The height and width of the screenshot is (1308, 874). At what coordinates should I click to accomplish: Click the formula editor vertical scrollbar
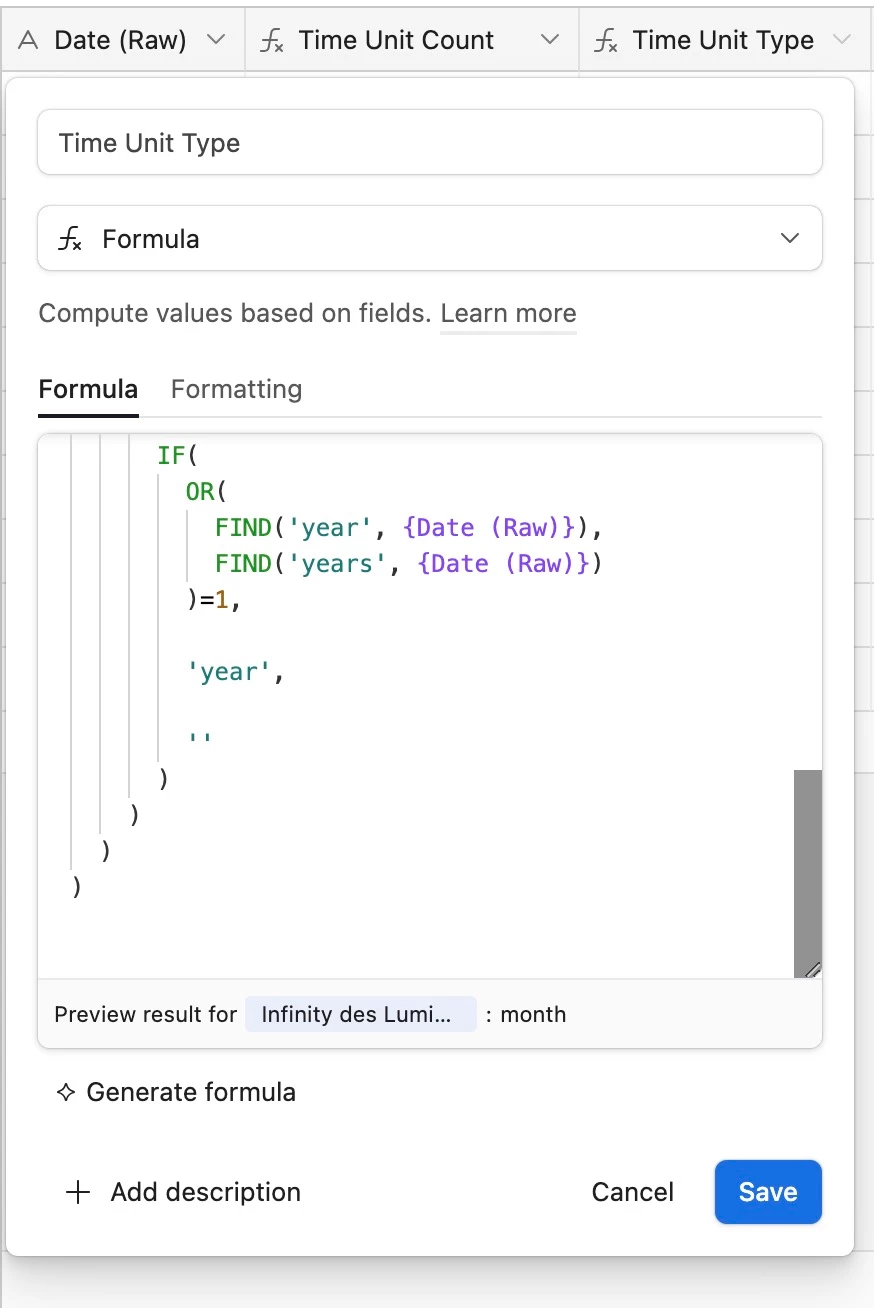pyautogui.click(x=807, y=860)
